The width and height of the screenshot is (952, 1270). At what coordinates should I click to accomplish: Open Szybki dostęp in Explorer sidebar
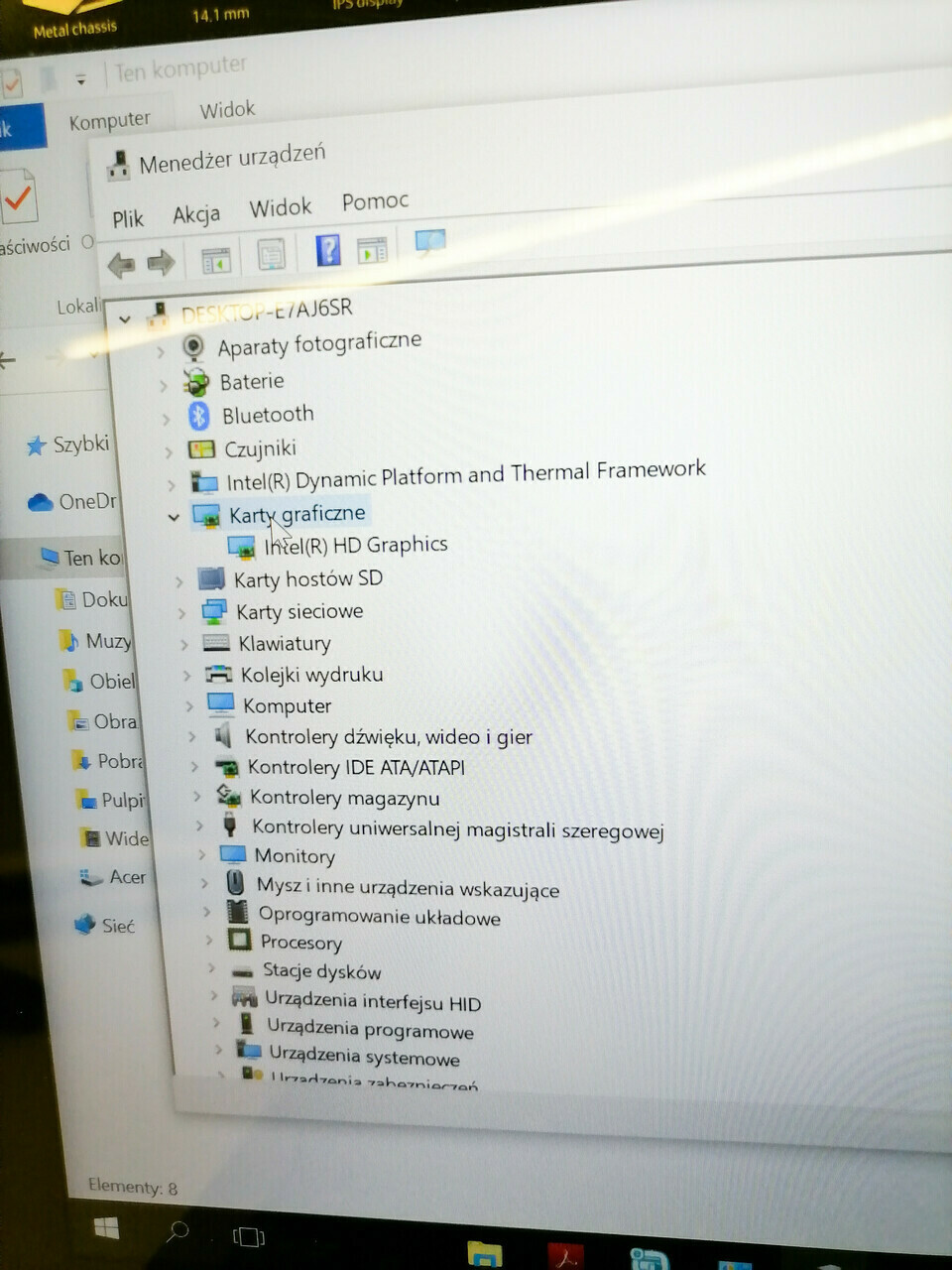click(x=68, y=444)
